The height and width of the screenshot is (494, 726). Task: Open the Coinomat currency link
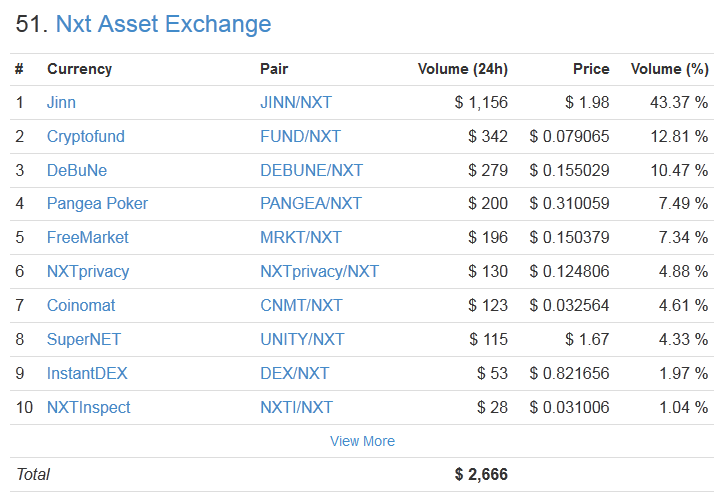[81, 306]
